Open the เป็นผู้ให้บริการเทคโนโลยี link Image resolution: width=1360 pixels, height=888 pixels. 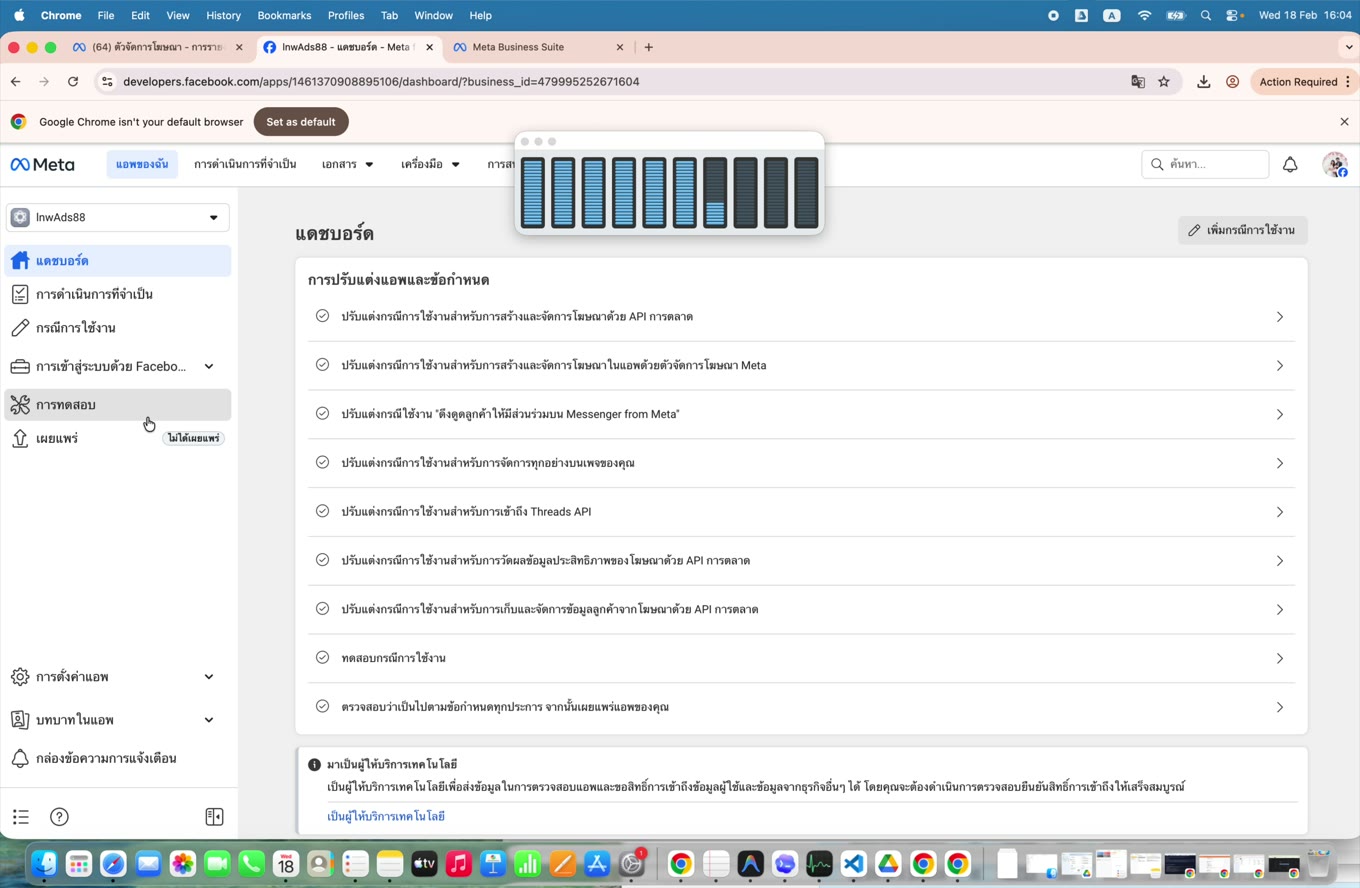(x=386, y=817)
